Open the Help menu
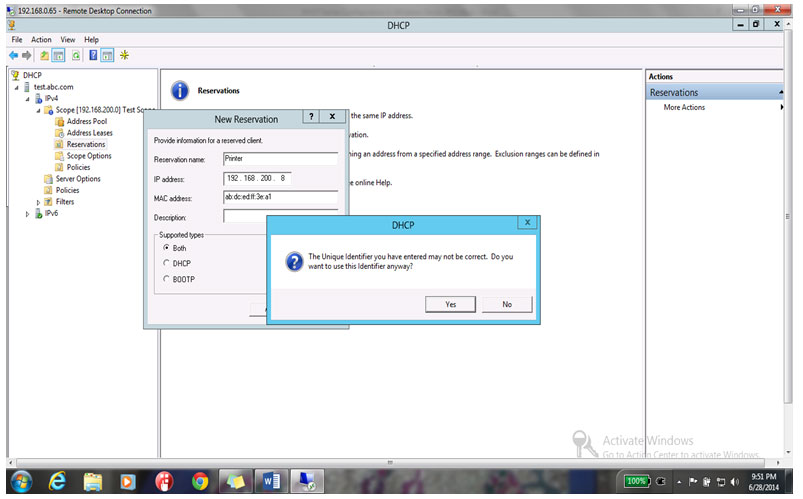Viewport: 803px width, 499px height. pyautogui.click(x=91, y=39)
